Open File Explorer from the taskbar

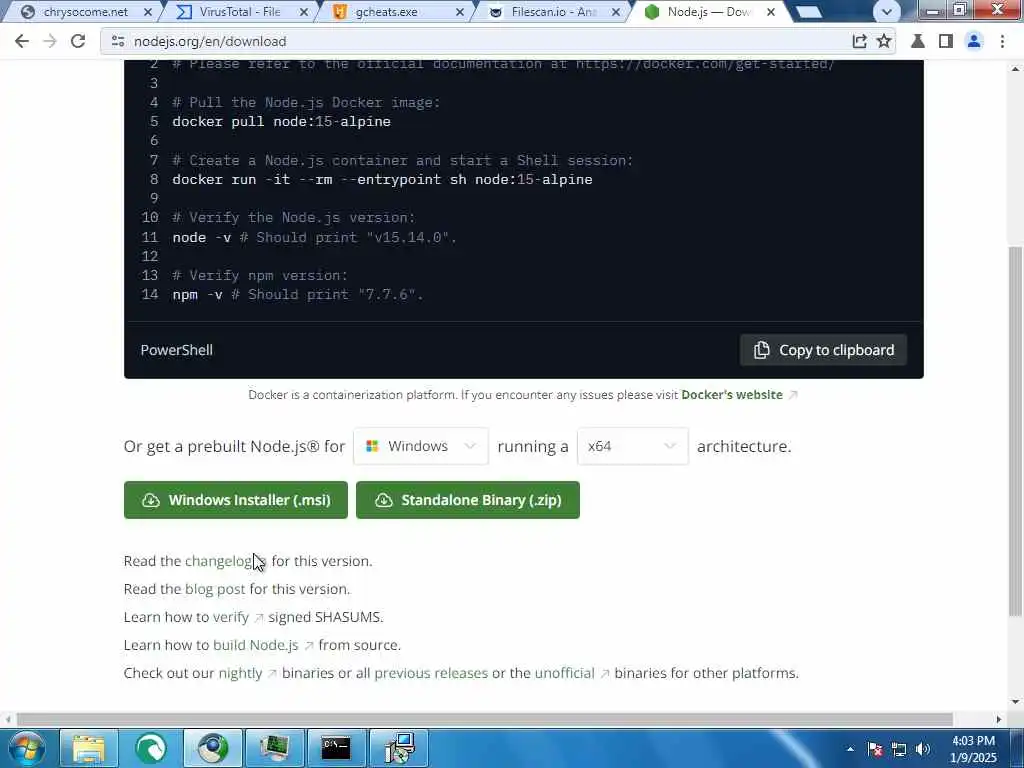tap(89, 748)
